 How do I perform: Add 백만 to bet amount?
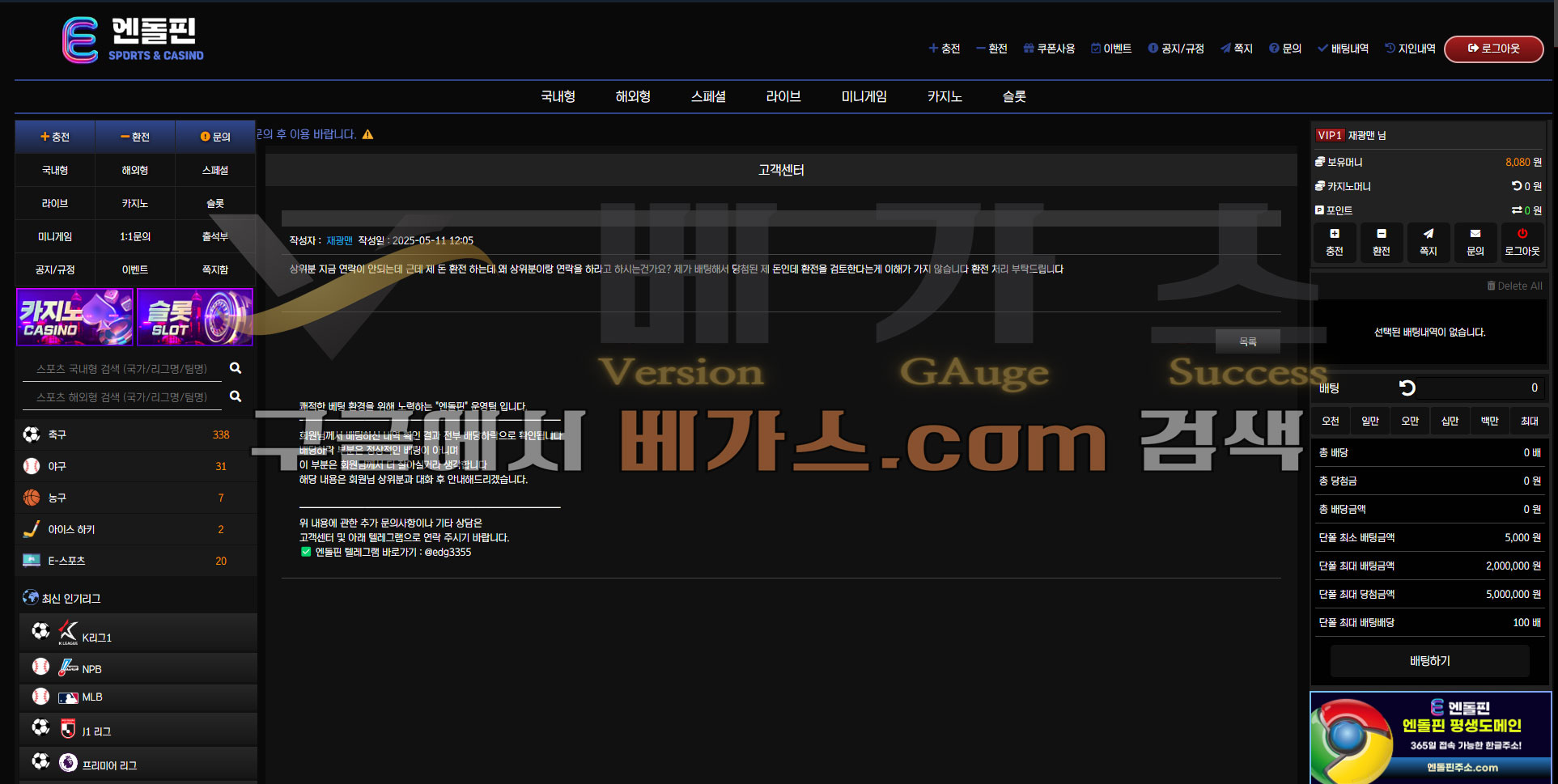click(x=1489, y=421)
